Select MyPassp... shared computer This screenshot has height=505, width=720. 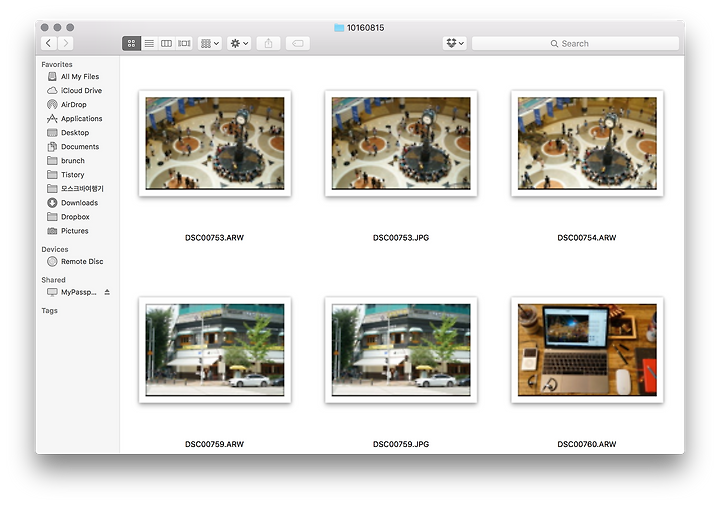coord(78,292)
